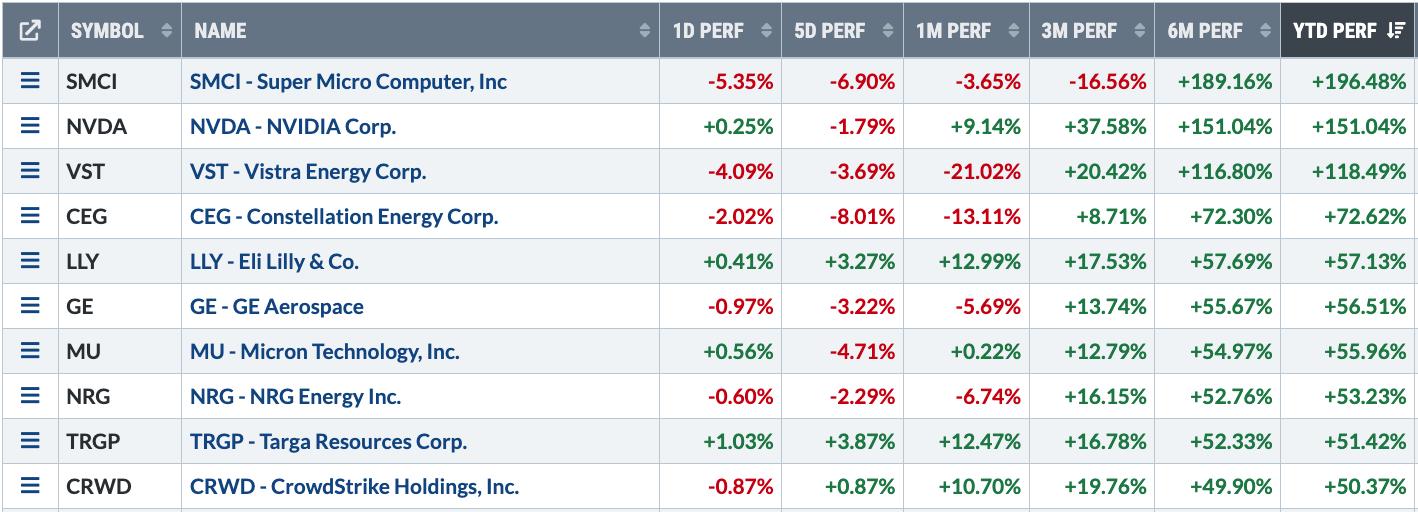
Task: Open the row menu icon for MU
Action: click(30, 351)
